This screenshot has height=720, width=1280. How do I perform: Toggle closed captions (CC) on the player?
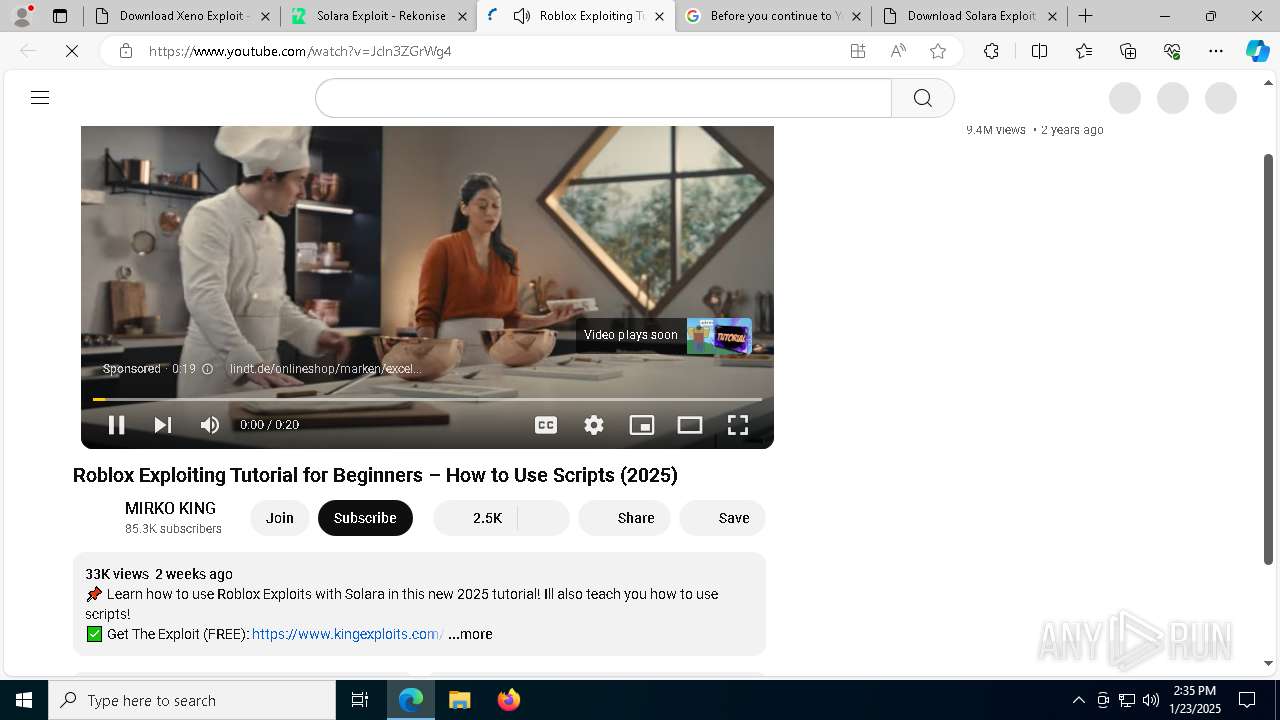546,425
